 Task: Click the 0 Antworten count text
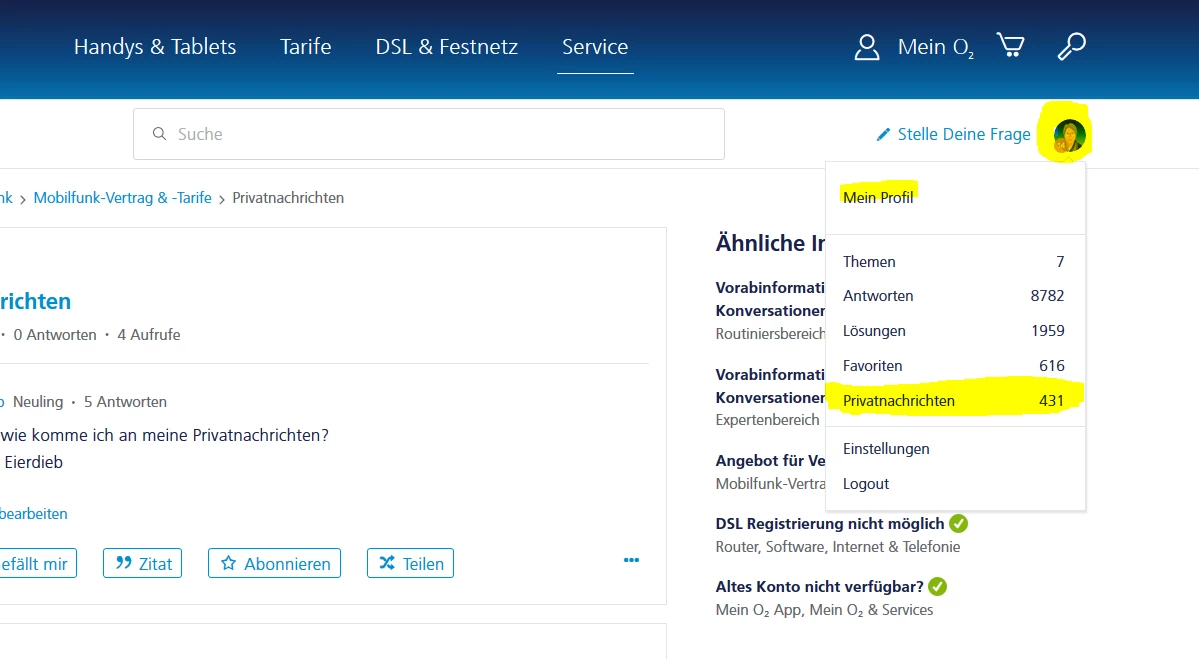[55, 335]
